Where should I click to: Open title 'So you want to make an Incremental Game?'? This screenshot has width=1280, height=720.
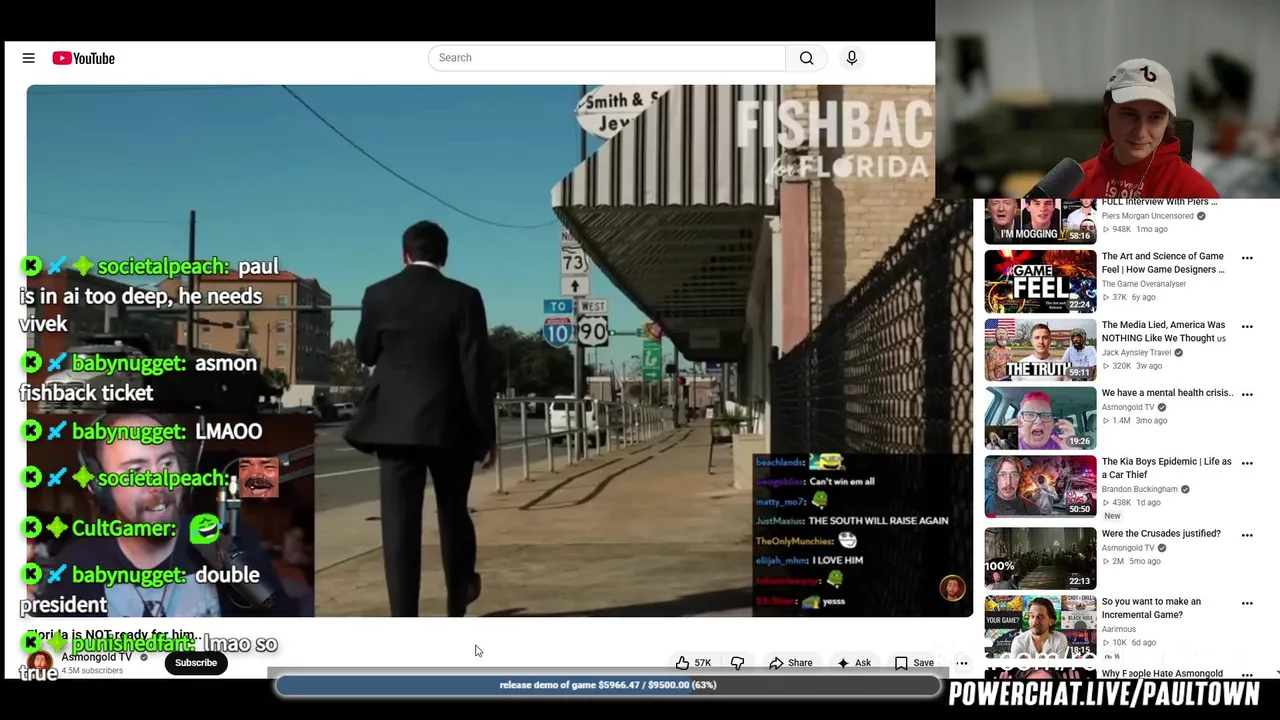pos(1151,608)
